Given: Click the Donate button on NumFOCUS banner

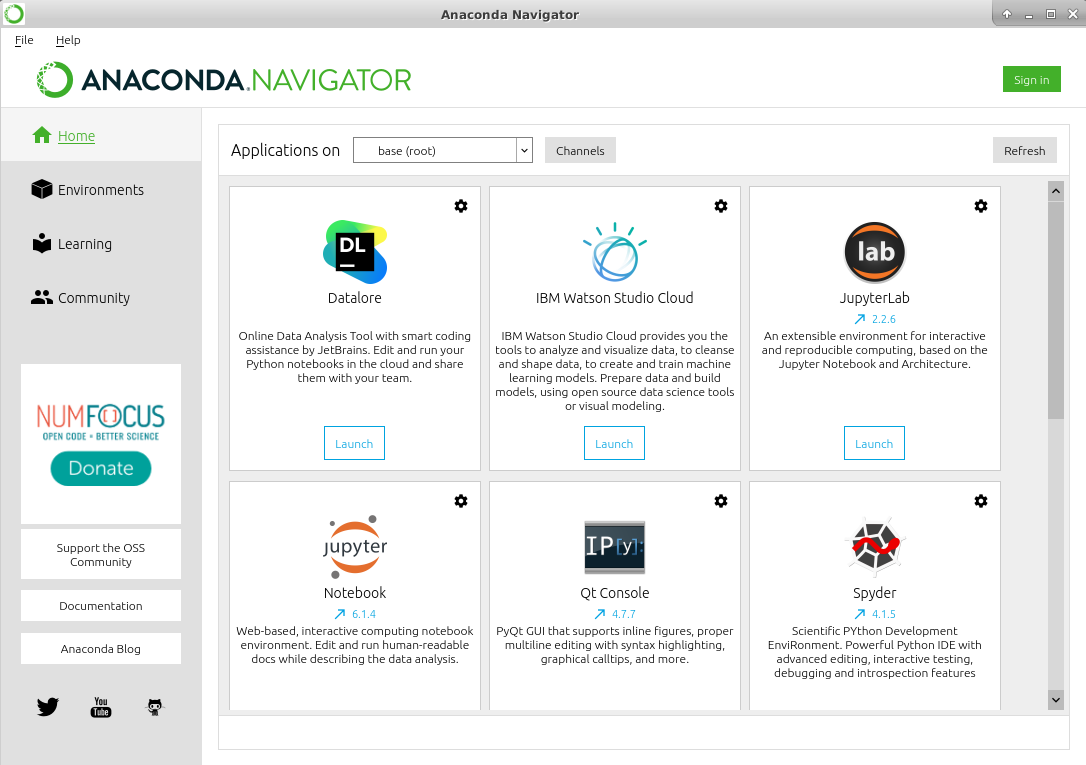Looking at the screenshot, I should (x=100, y=467).
